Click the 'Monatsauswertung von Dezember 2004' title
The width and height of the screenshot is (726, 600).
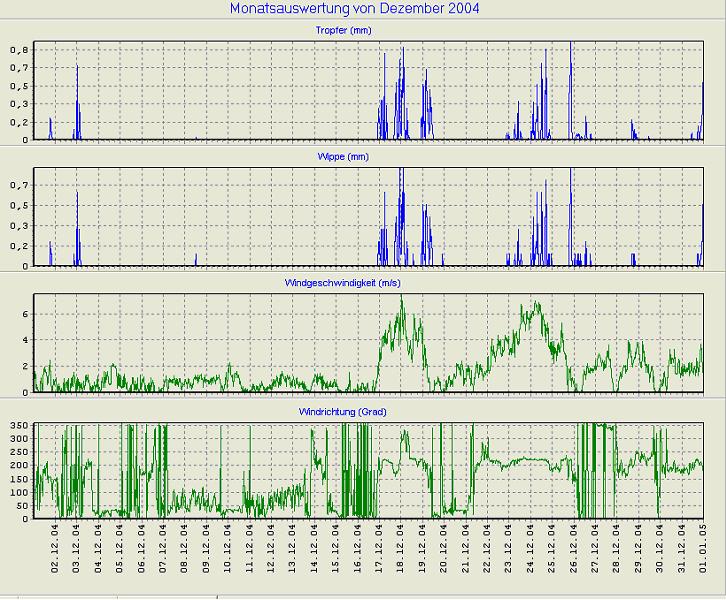point(362,9)
